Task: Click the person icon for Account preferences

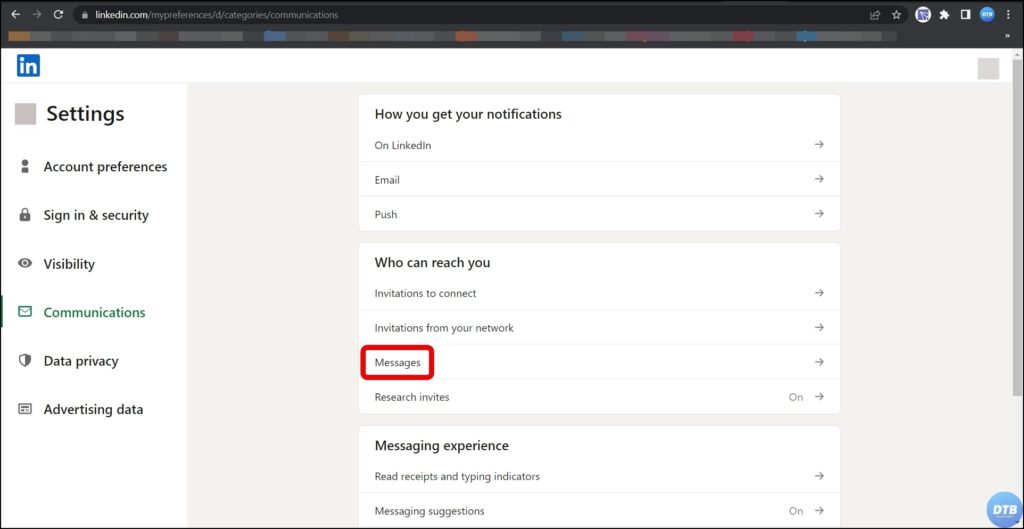Action: tap(25, 167)
